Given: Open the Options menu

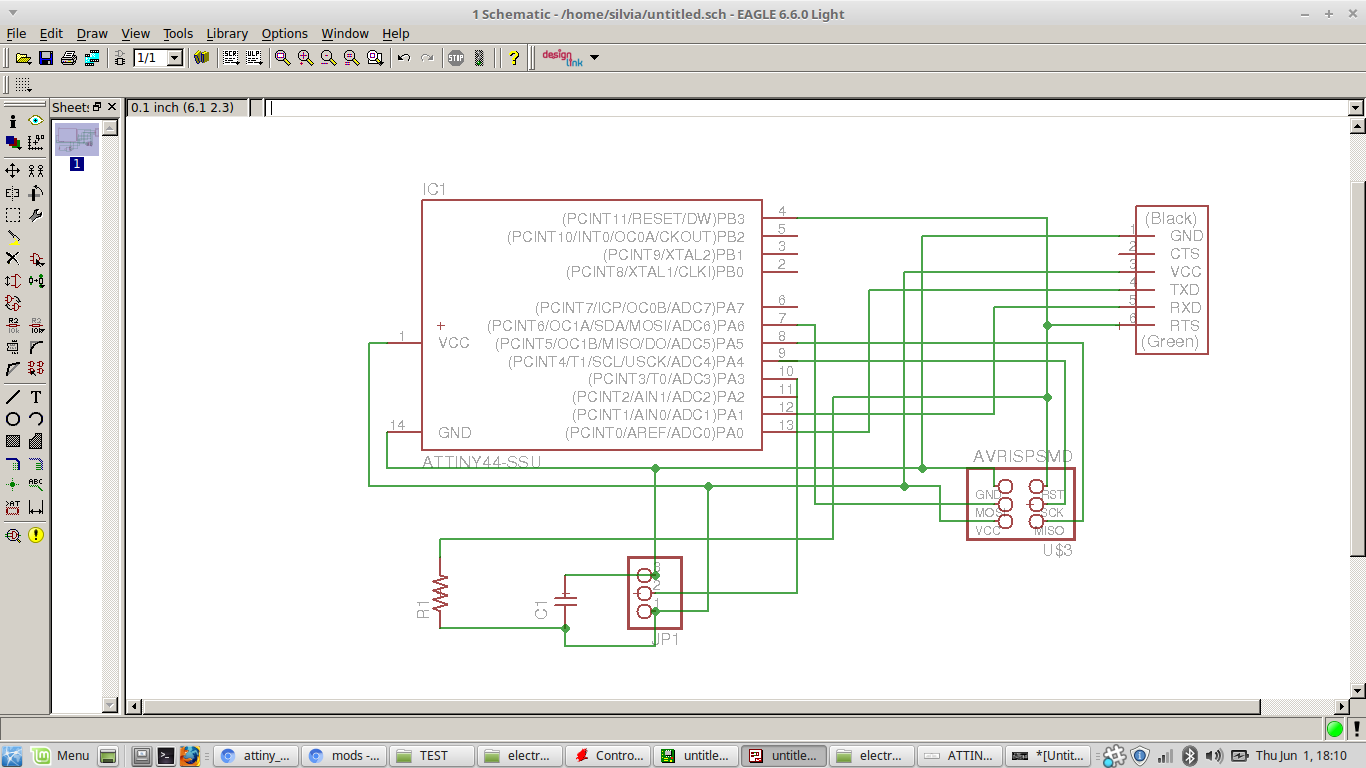Looking at the screenshot, I should coord(285,33).
